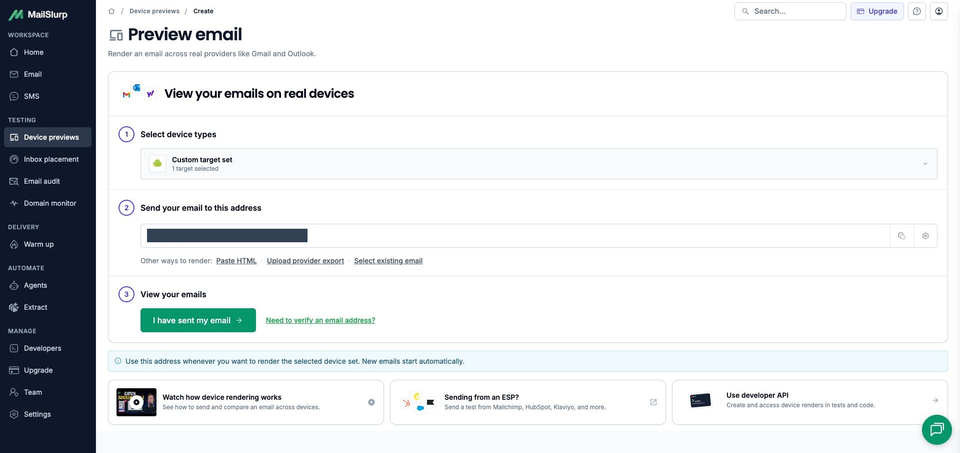Click the ESP logos icon cluster

coord(418,402)
